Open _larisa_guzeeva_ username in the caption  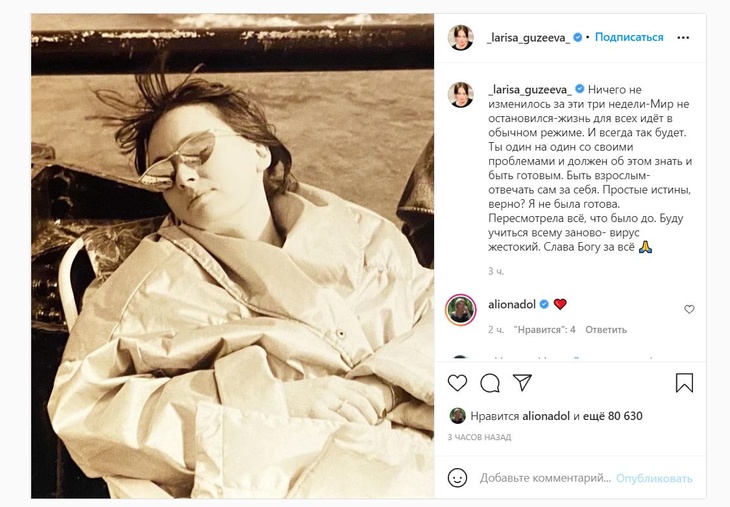coord(530,89)
